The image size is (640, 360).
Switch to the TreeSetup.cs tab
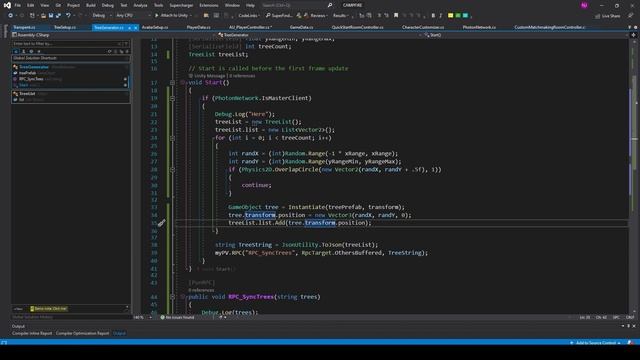[65, 27]
